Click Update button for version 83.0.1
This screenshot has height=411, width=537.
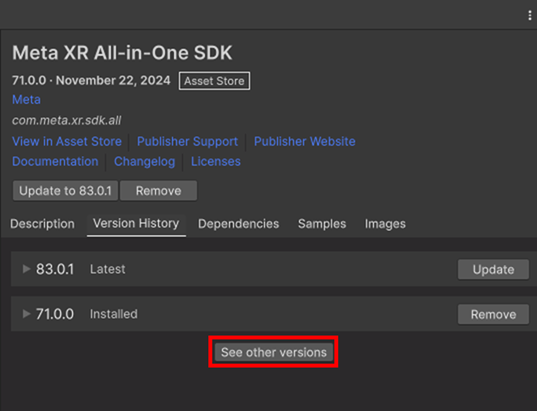494,270
